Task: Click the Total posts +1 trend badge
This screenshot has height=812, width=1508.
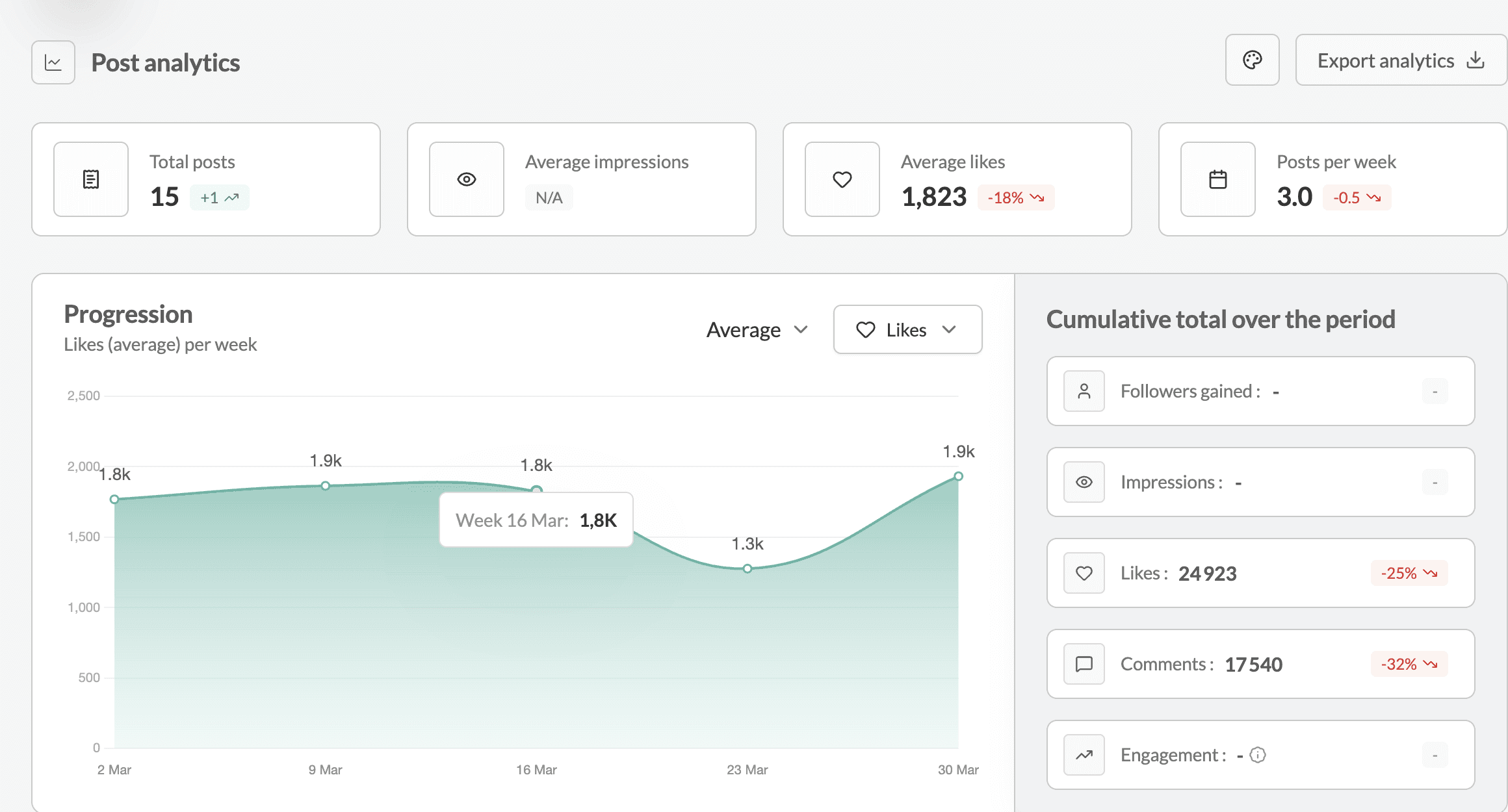Action: pyautogui.click(x=220, y=197)
